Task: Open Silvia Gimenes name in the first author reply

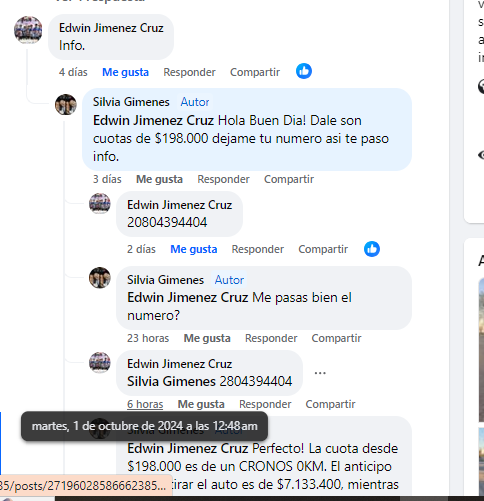Action: pos(131,102)
